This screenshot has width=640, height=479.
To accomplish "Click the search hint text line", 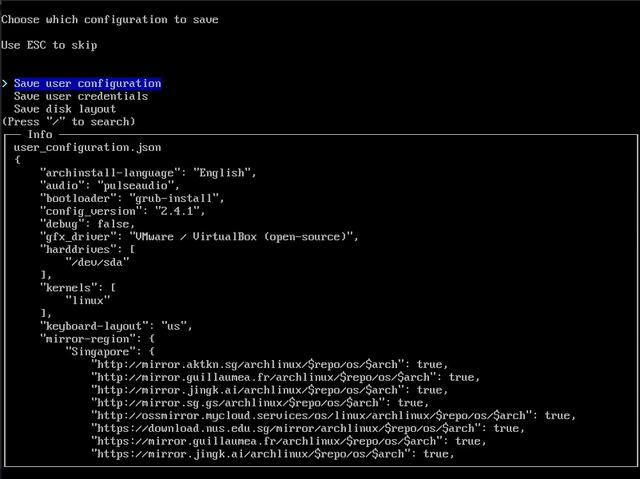I will coord(68,122).
